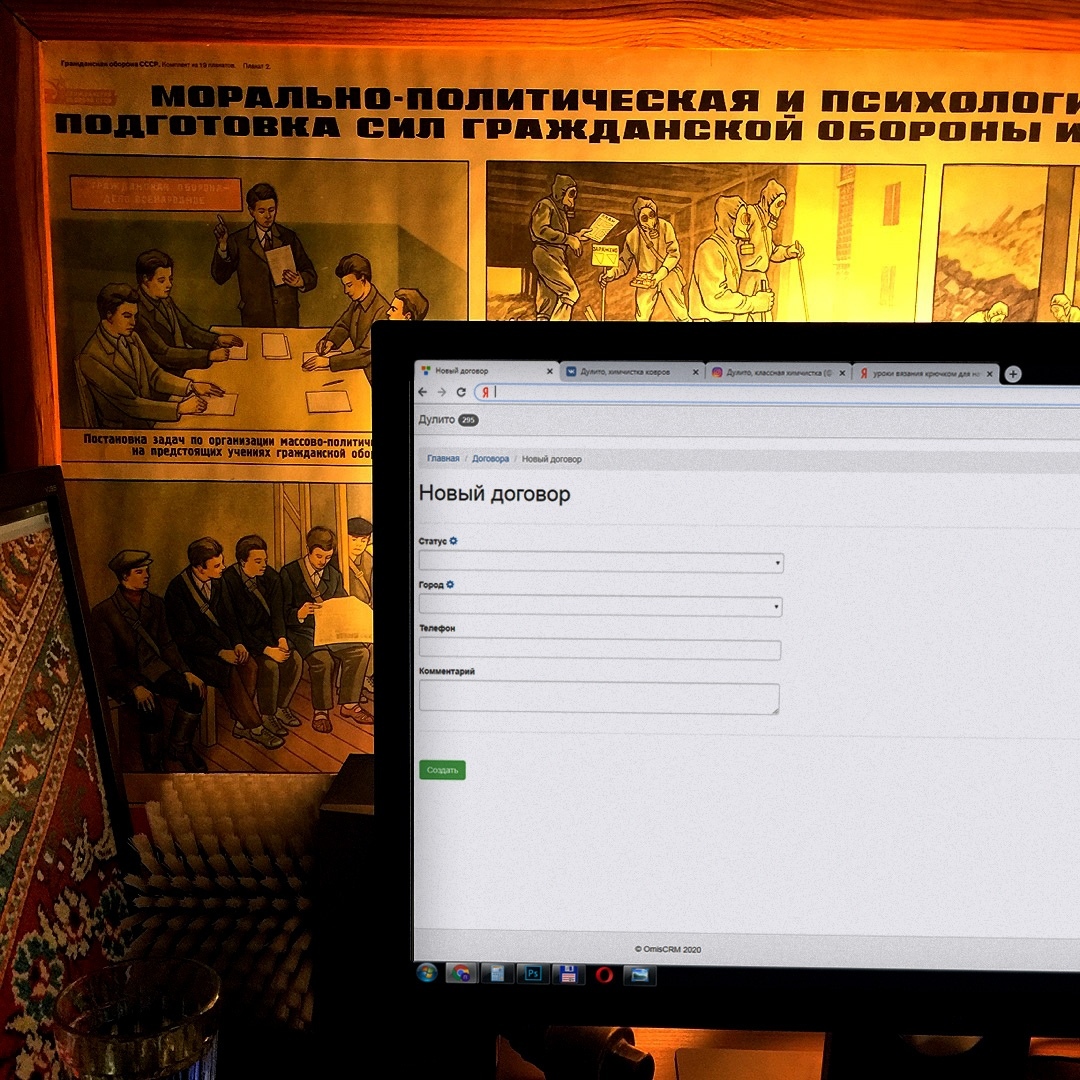Open the Договора breadcrumb link
The height and width of the screenshot is (1080, 1080).
click(490, 459)
